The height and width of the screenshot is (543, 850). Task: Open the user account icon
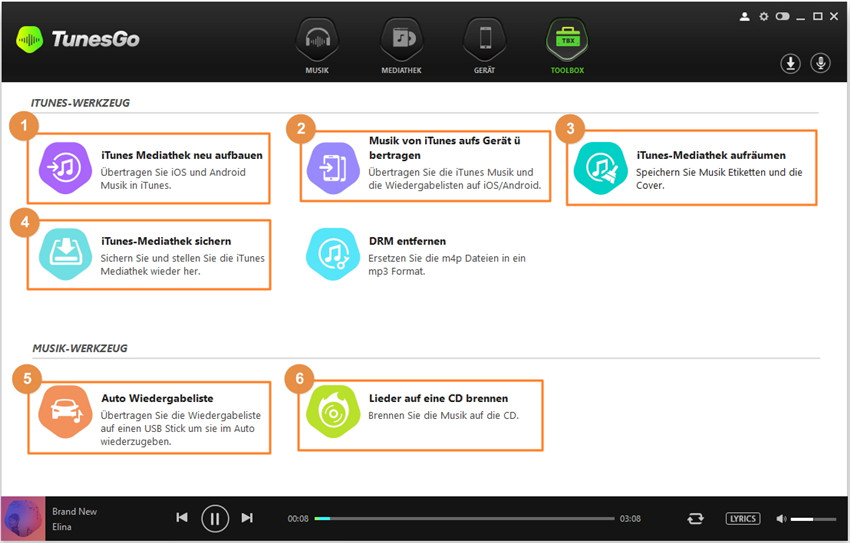pos(745,17)
